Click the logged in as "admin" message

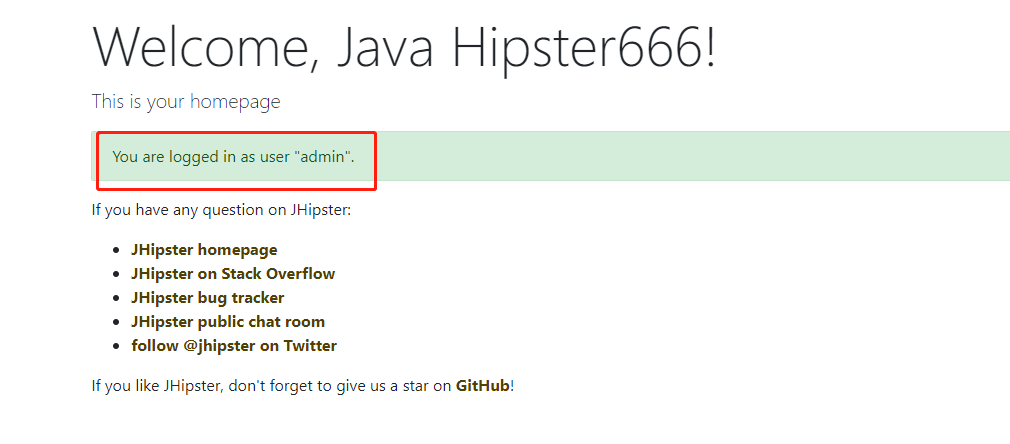[233, 157]
